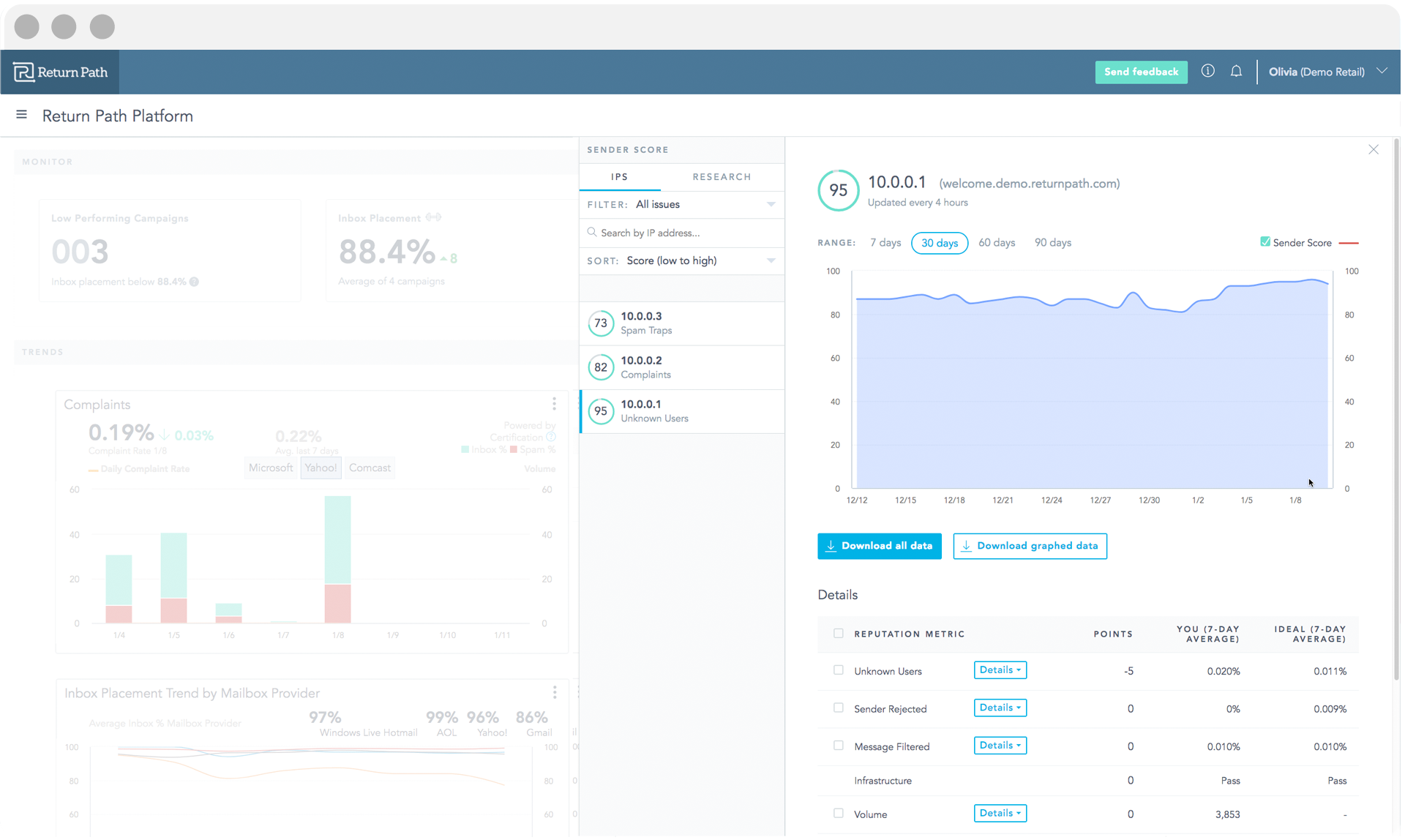Click welcome.demo.returnpath.com domain text
This screenshot has width=1405, height=840.
click(x=1029, y=184)
